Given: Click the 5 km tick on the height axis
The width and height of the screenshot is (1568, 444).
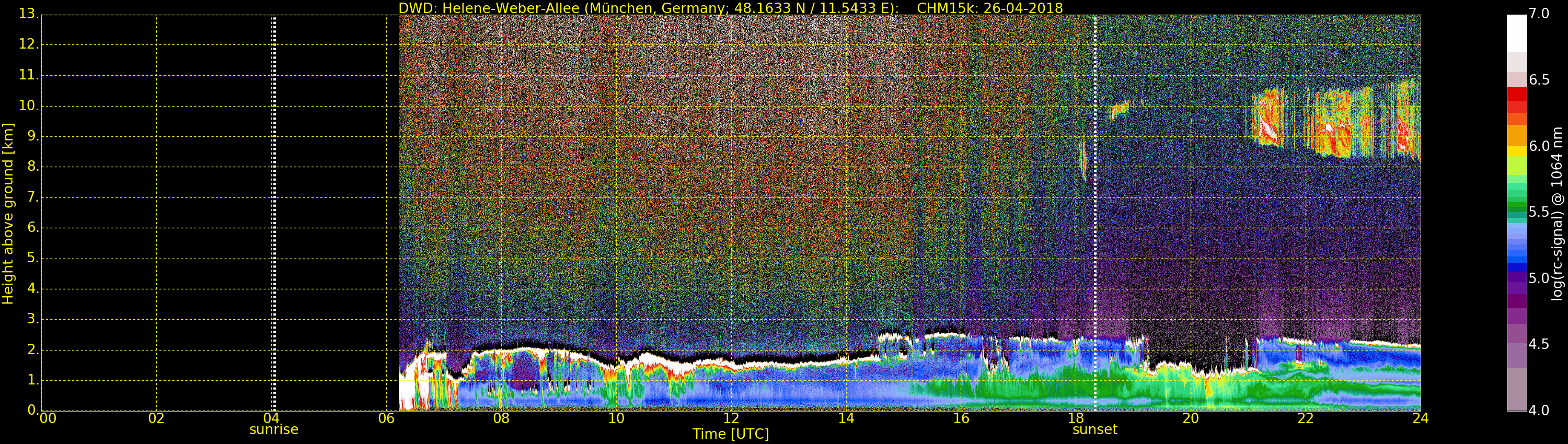Looking at the screenshot, I should 32,259.
